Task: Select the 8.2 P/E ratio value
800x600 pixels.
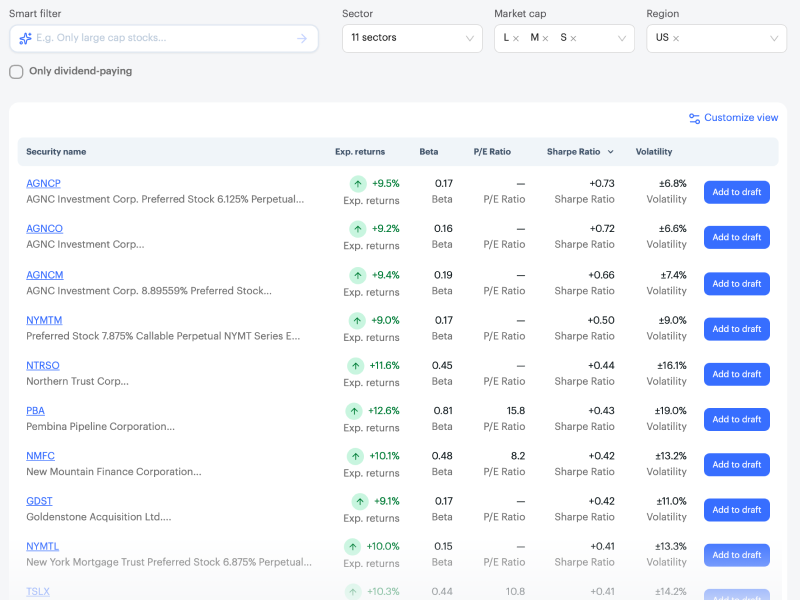Action: 518,456
